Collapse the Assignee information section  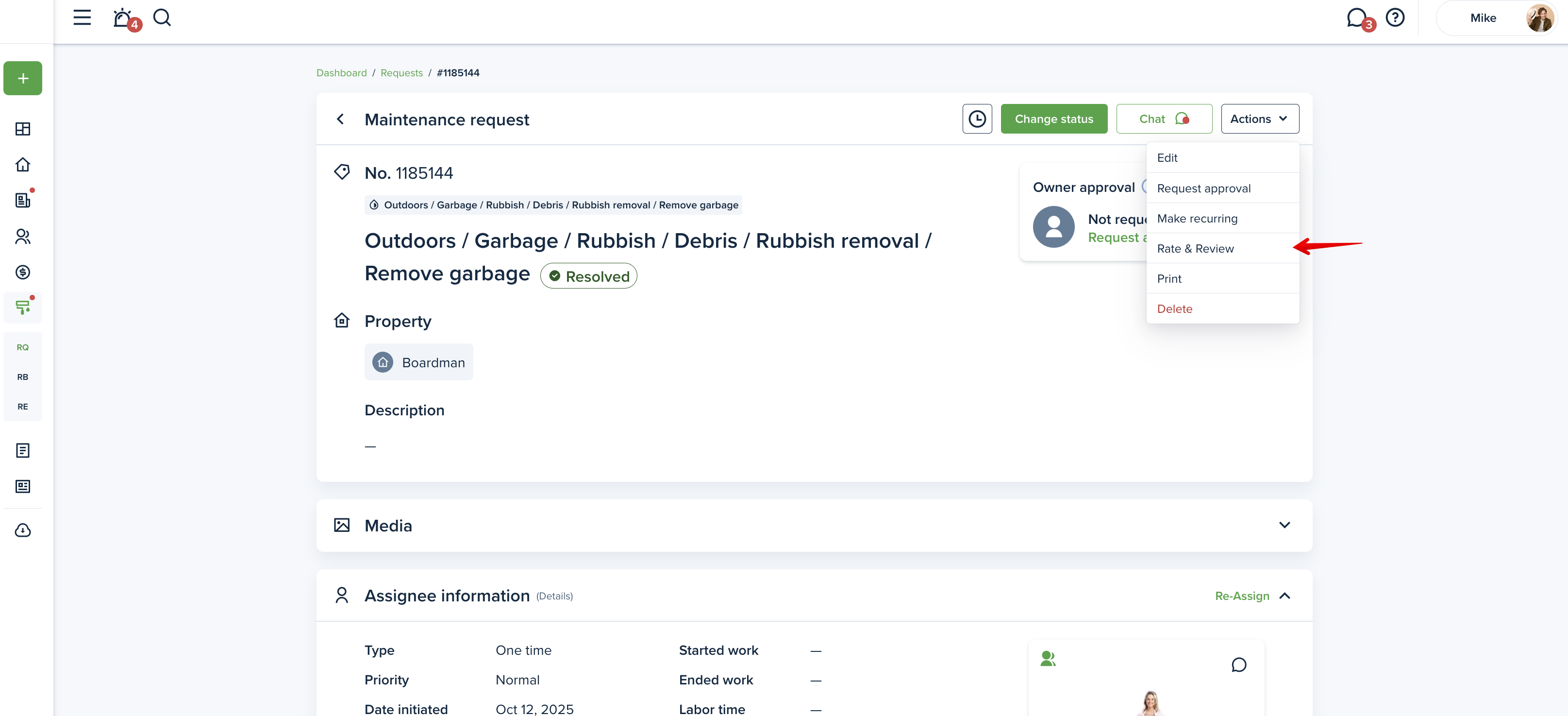[x=1285, y=596]
